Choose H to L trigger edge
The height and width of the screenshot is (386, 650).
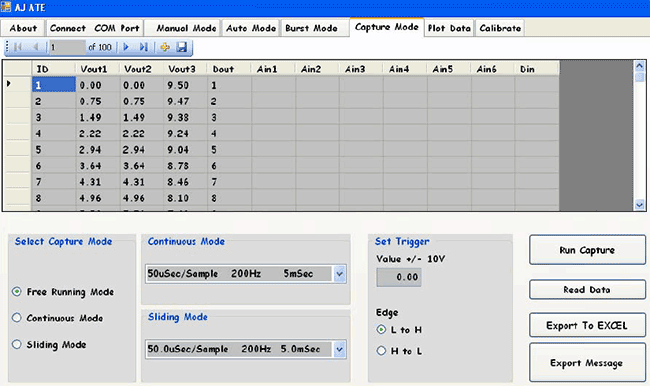pyautogui.click(x=381, y=351)
